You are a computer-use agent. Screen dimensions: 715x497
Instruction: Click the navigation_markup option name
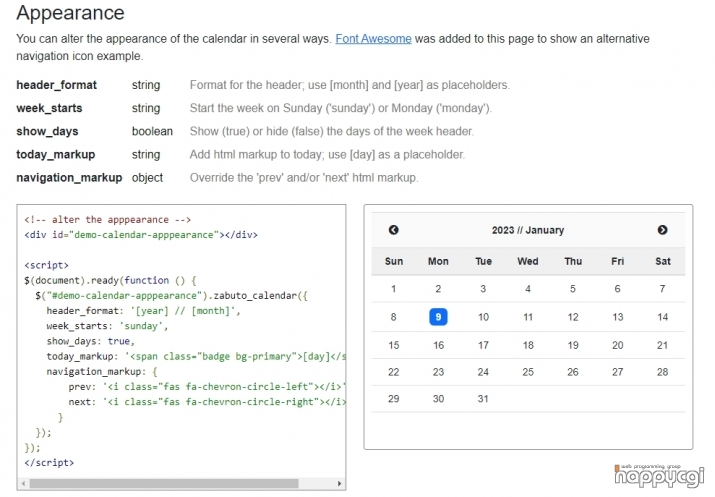point(69,178)
